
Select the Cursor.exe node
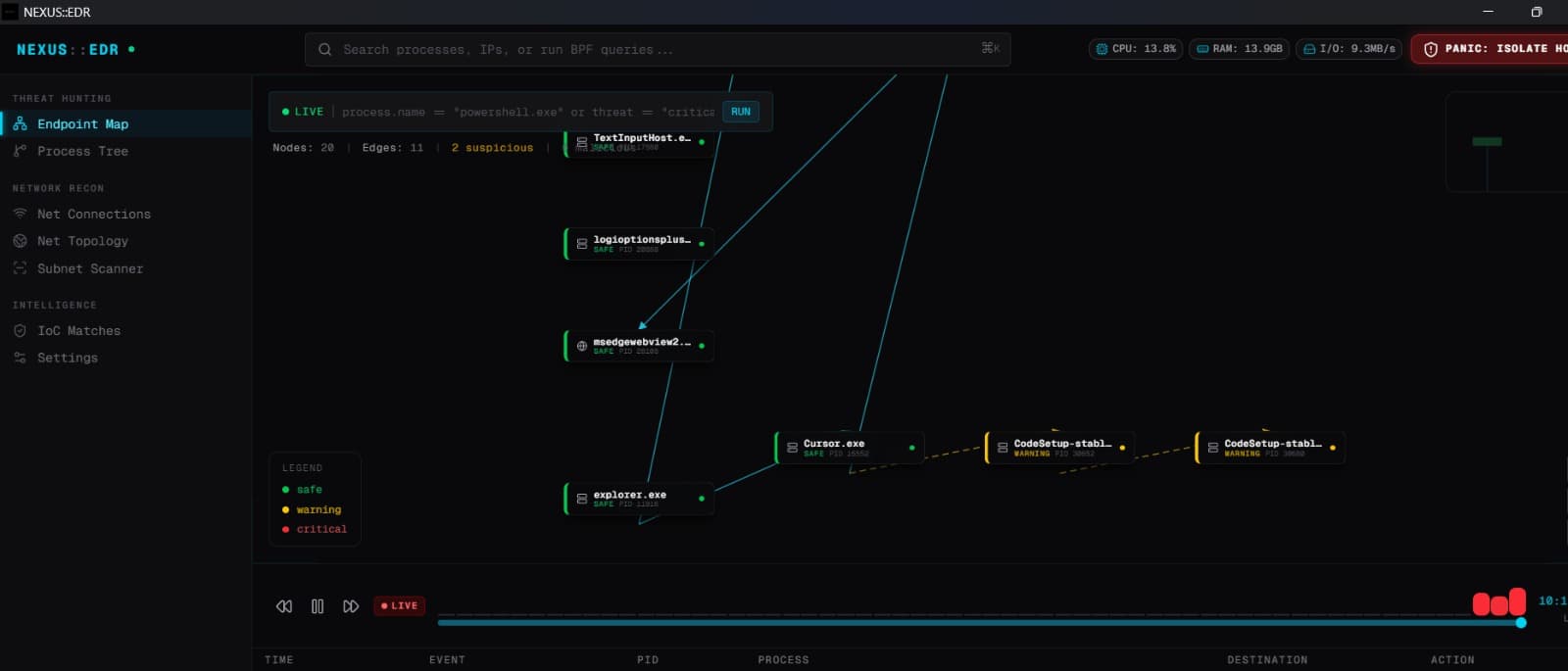click(850, 448)
